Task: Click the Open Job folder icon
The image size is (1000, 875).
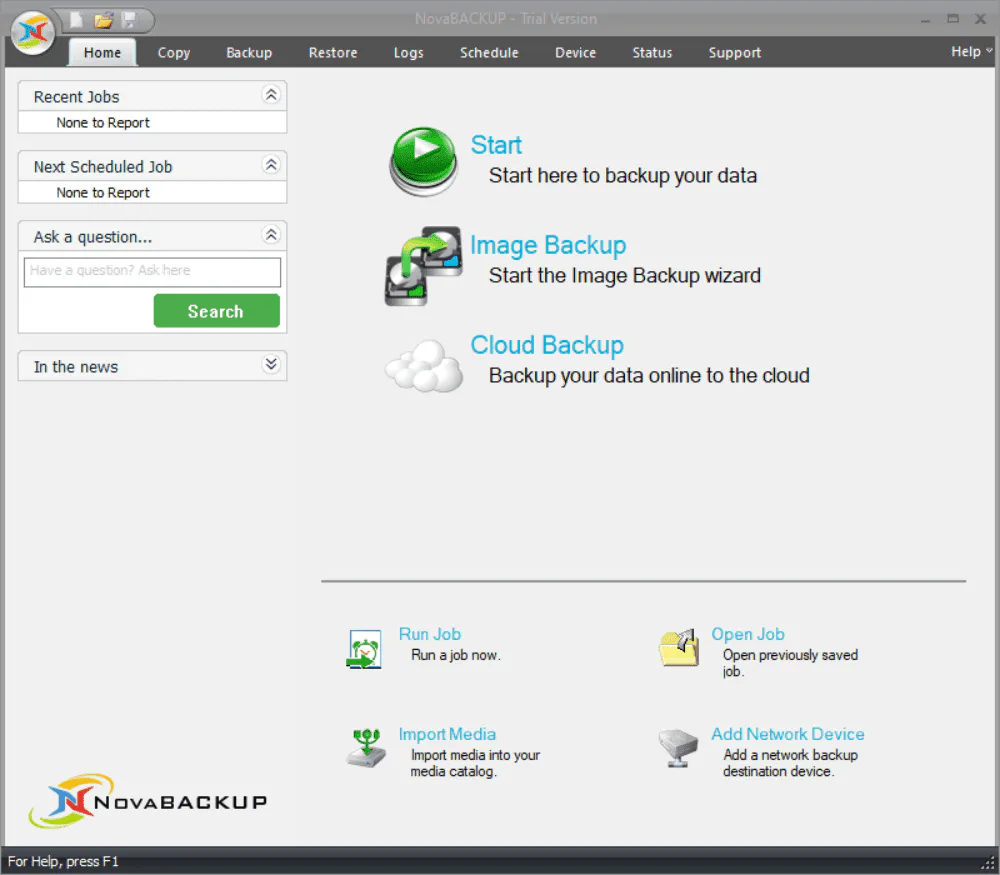Action: (679, 648)
